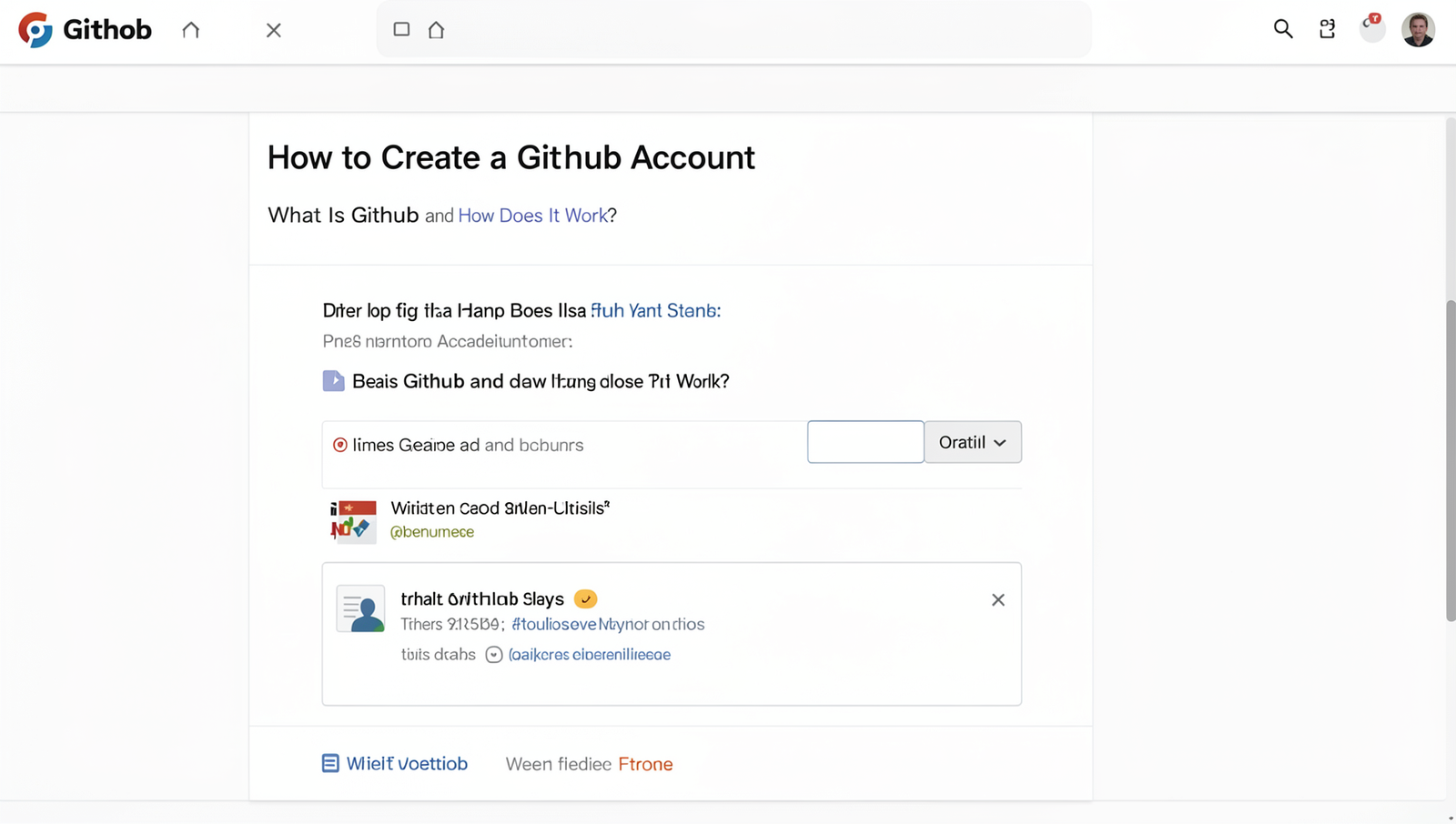Viewport: 1456px width, 824px height.
Task: Click the orange Ftrone link
Action: pyautogui.click(x=645, y=764)
